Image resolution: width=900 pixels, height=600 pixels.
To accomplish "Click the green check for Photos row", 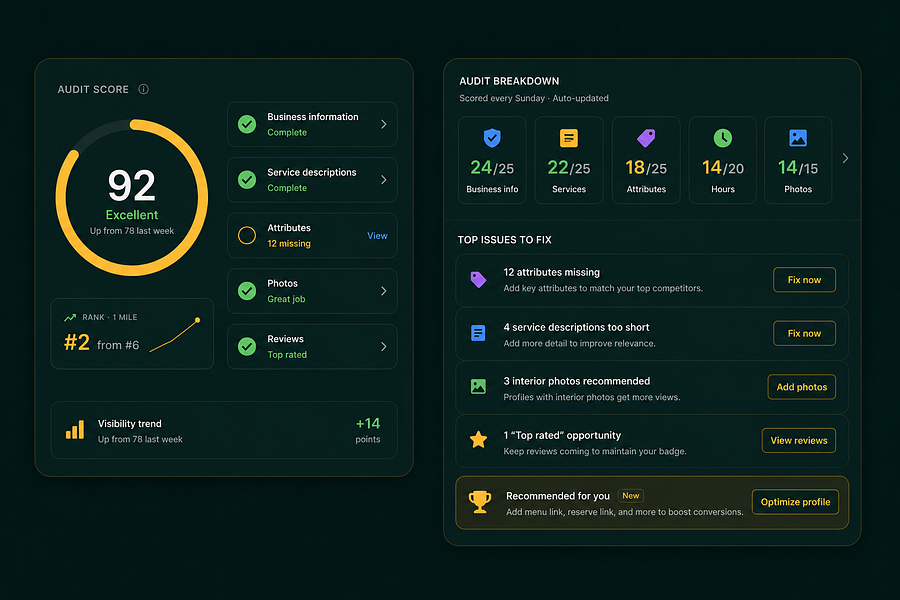I will pos(247,291).
